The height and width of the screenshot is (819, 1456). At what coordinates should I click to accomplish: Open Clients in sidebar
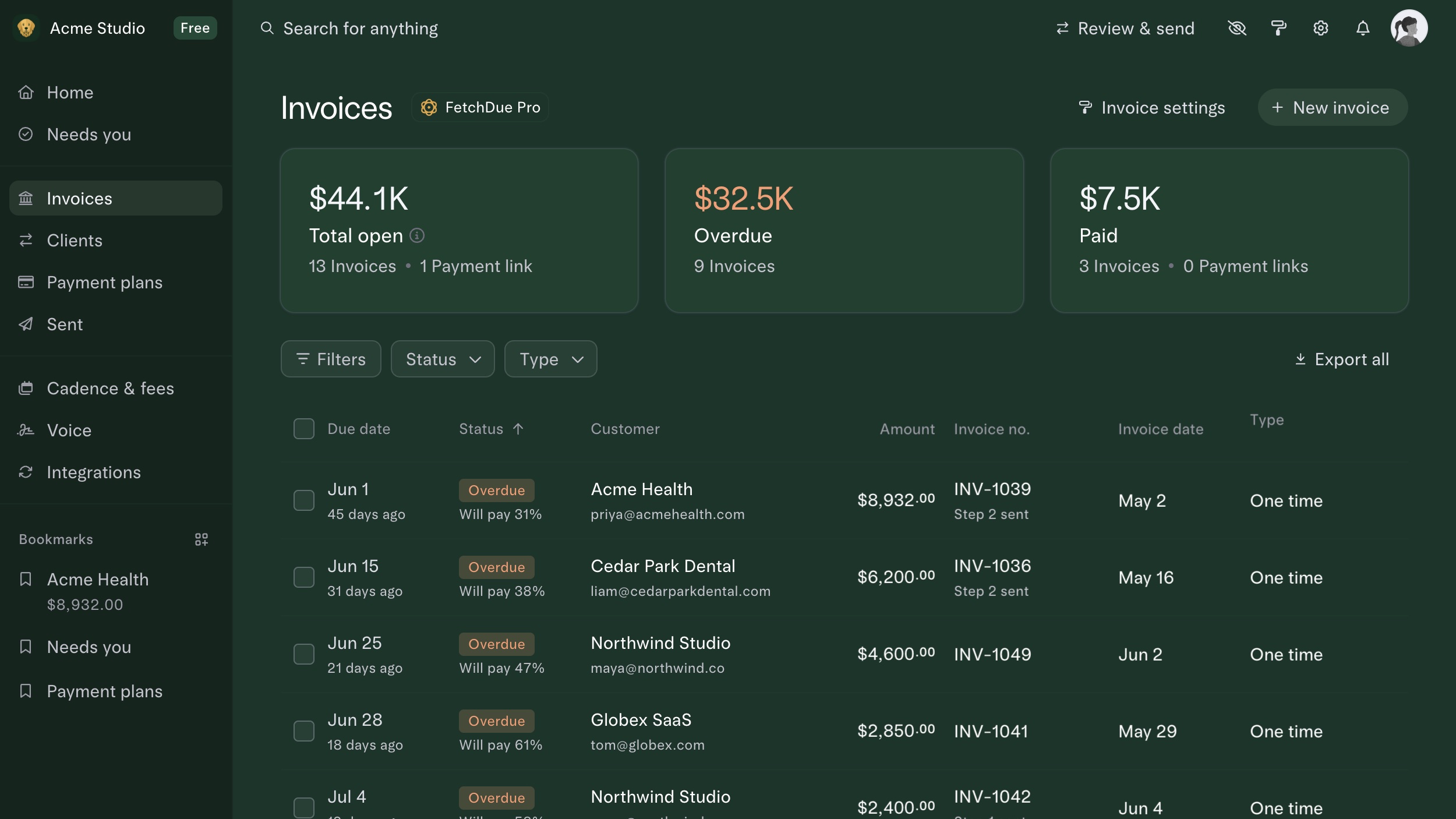point(115,240)
